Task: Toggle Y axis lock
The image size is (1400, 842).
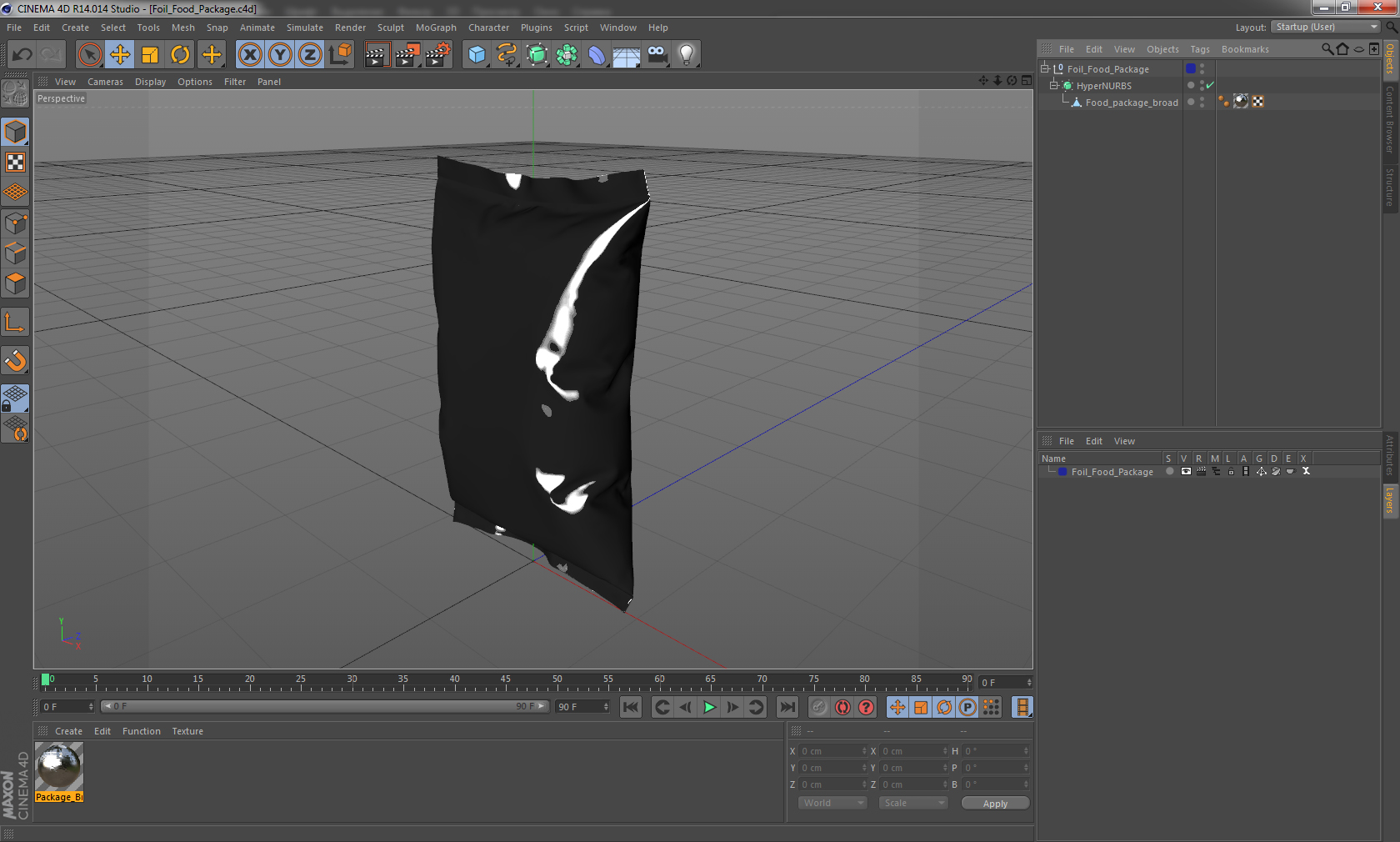Action: 280,55
